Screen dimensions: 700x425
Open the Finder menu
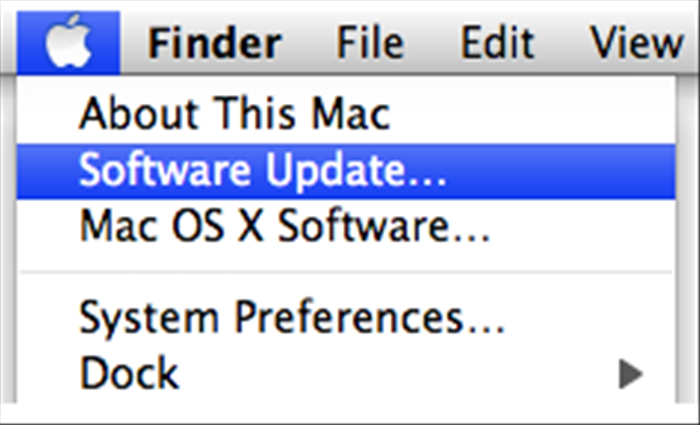pos(215,43)
